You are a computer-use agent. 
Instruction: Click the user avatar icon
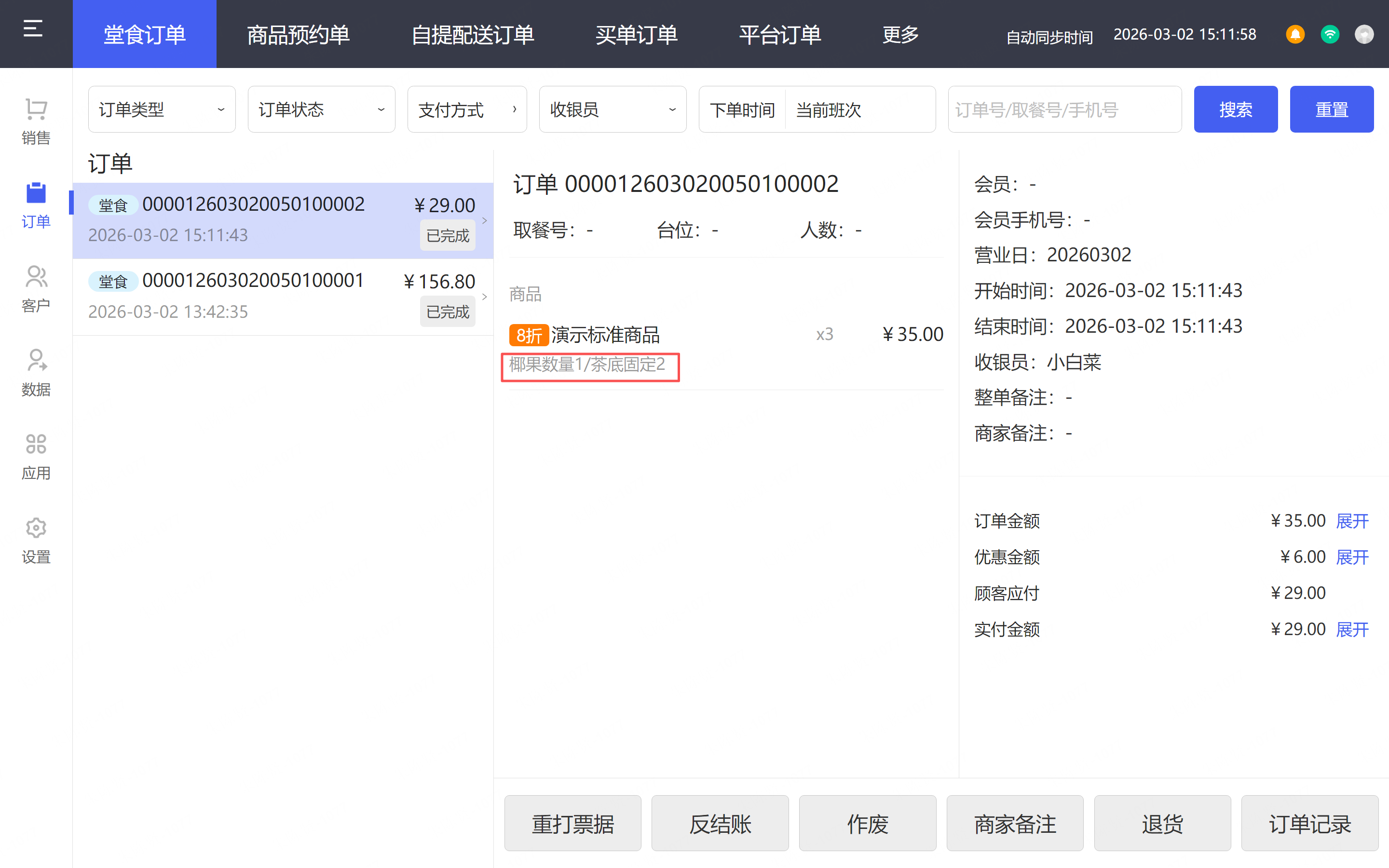(1364, 34)
